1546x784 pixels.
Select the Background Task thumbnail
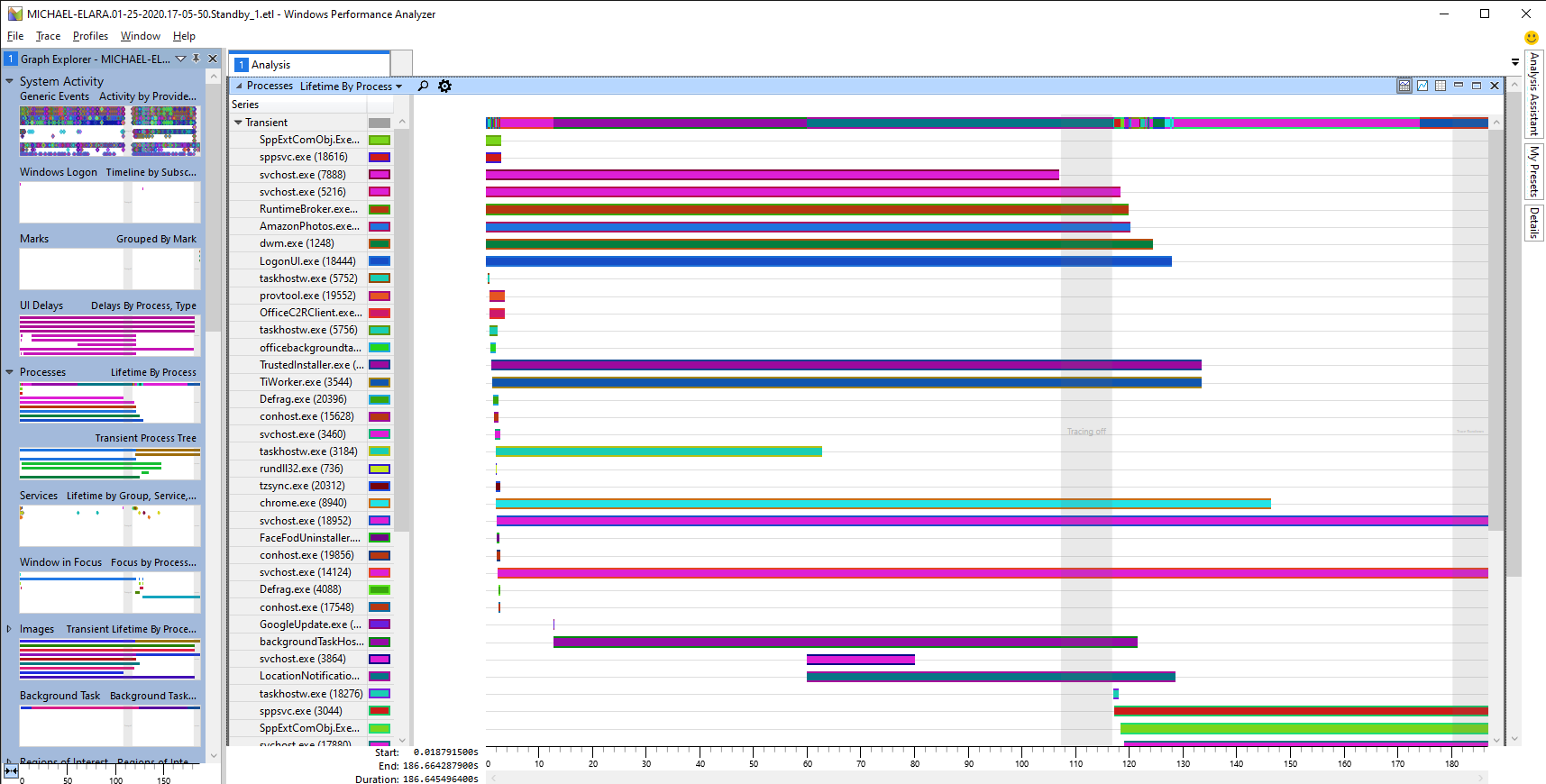(x=110, y=725)
